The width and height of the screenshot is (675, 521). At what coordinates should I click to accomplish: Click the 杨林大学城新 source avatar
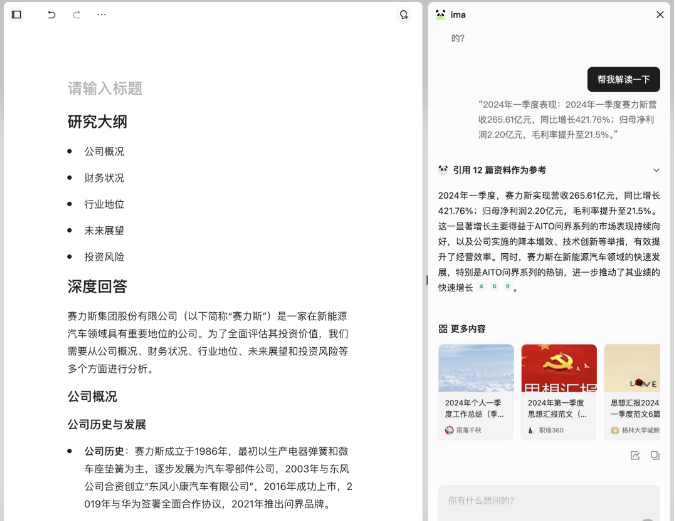[x=615, y=430]
